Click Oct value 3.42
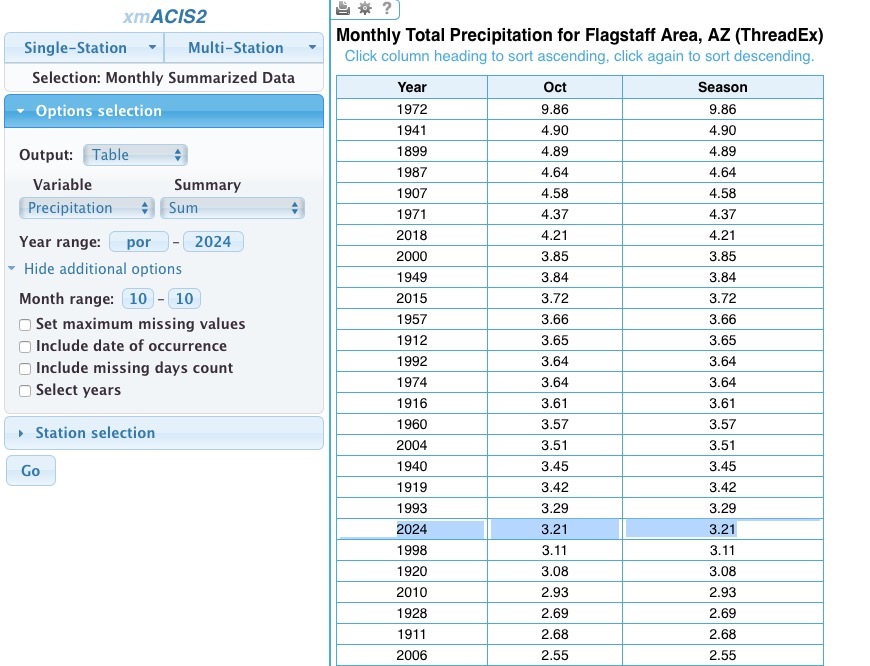Image resolution: width=870 pixels, height=666 pixels. [x=555, y=487]
